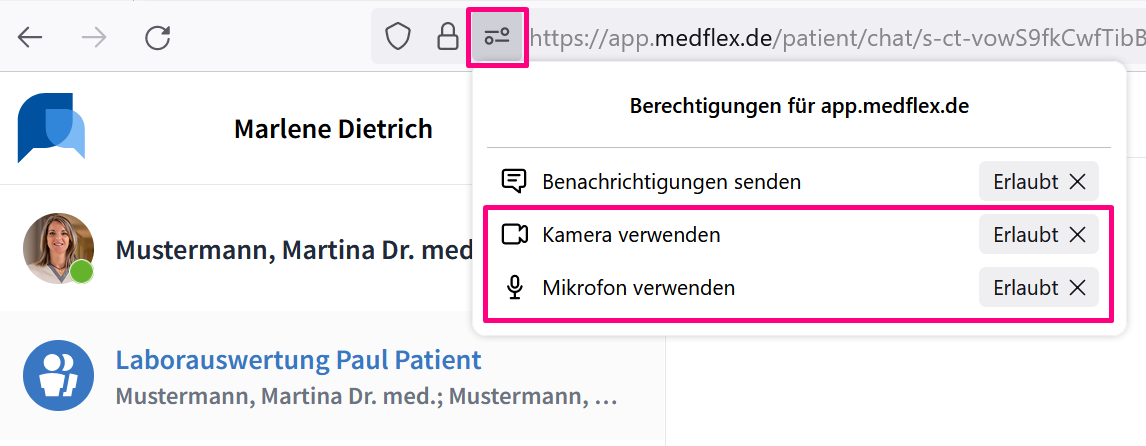The image size is (1146, 446).
Task: Click the browser forward arrow
Action: 94,37
